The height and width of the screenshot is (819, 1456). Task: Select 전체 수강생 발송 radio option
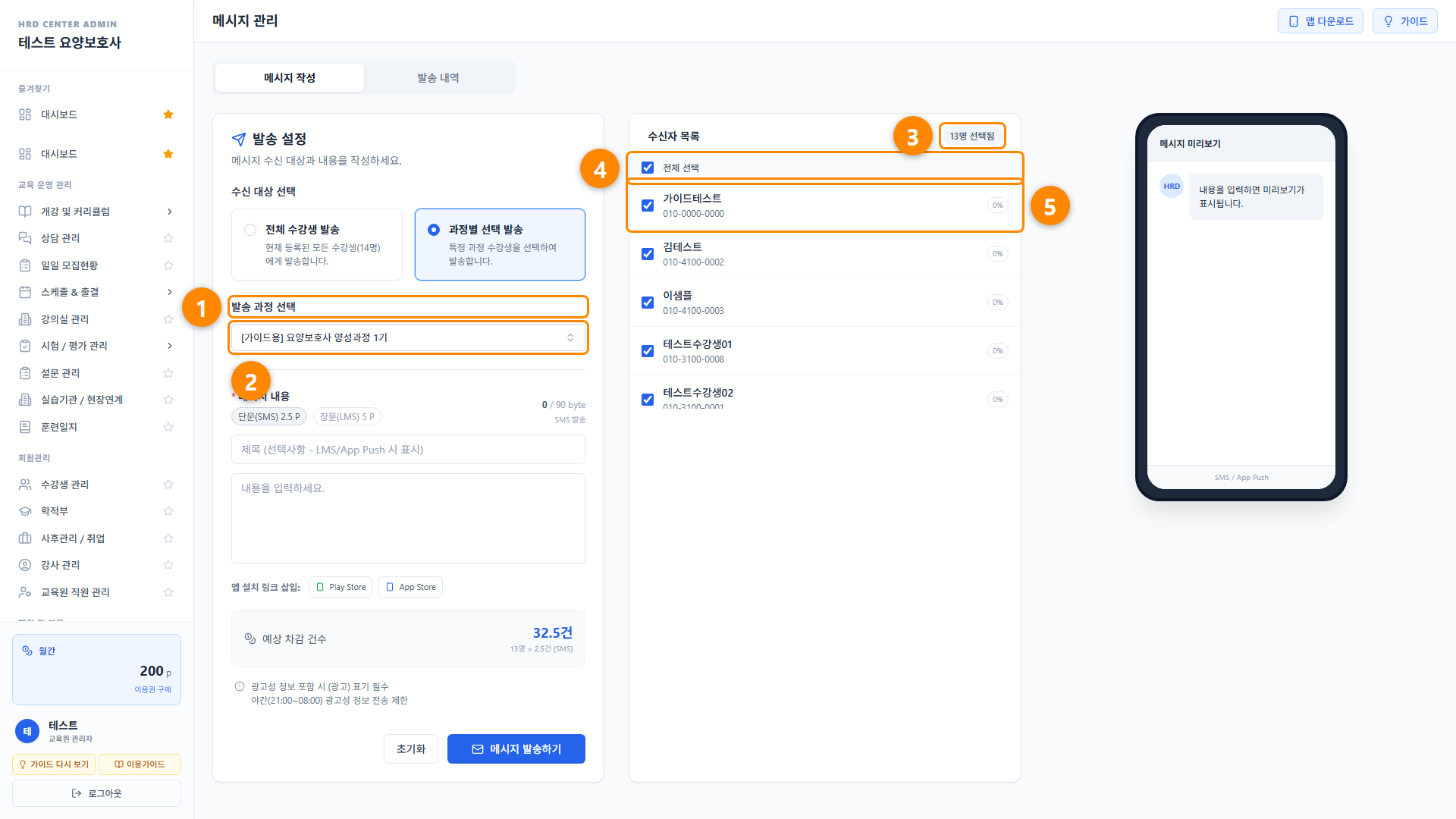click(250, 230)
